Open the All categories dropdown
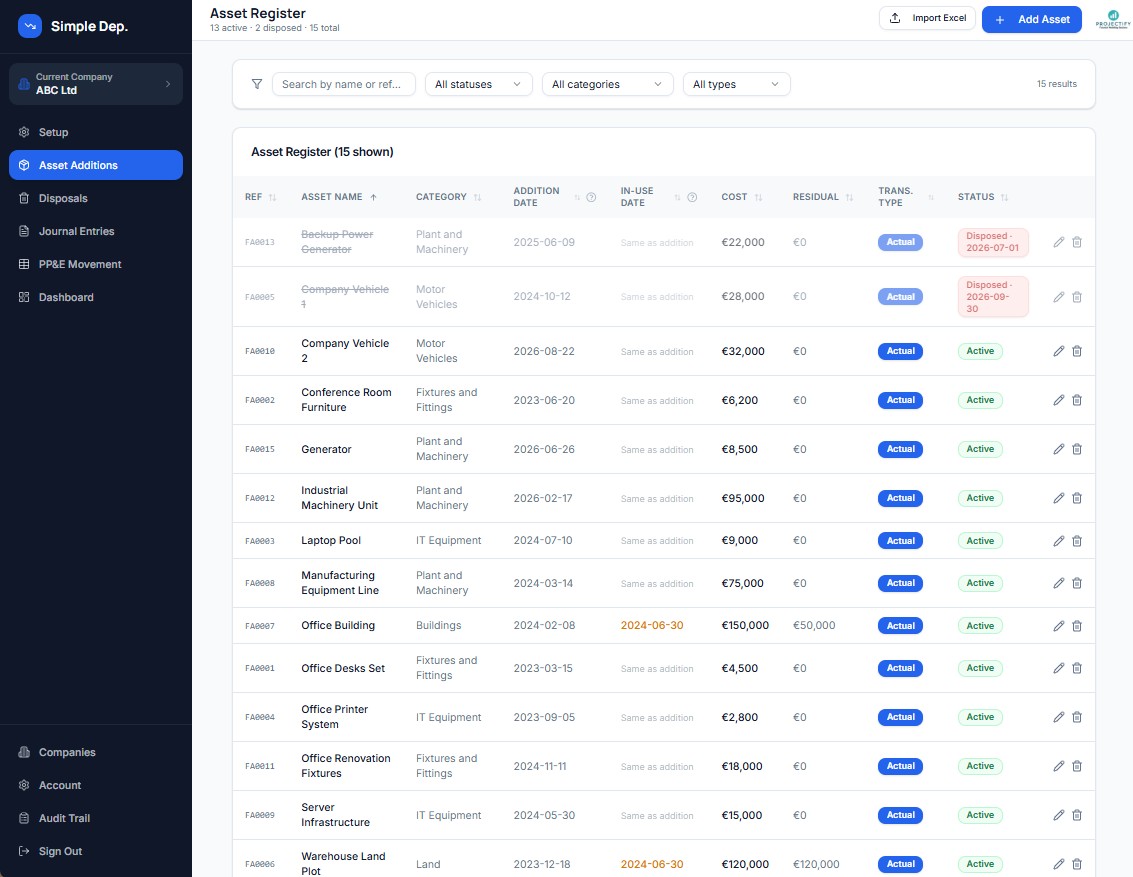The height and width of the screenshot is (877, 1133). coord(607,84)
